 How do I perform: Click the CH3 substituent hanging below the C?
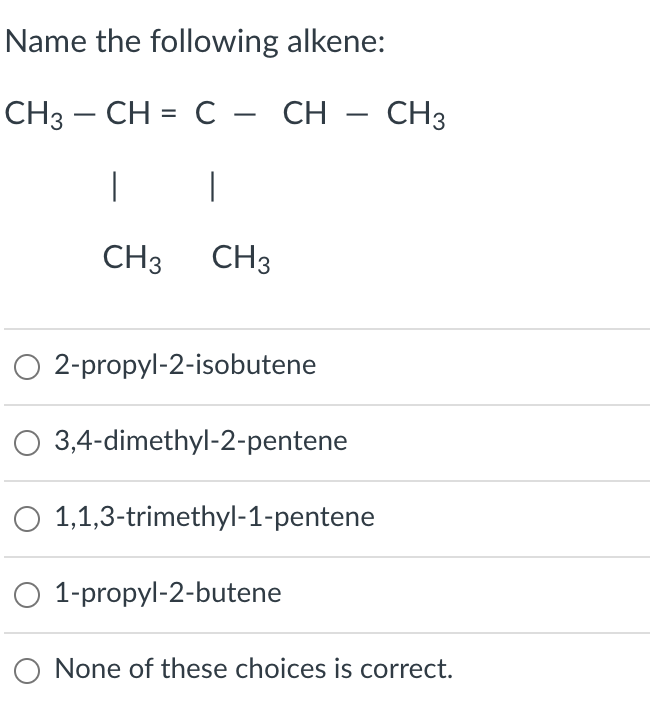coord(241,259)
